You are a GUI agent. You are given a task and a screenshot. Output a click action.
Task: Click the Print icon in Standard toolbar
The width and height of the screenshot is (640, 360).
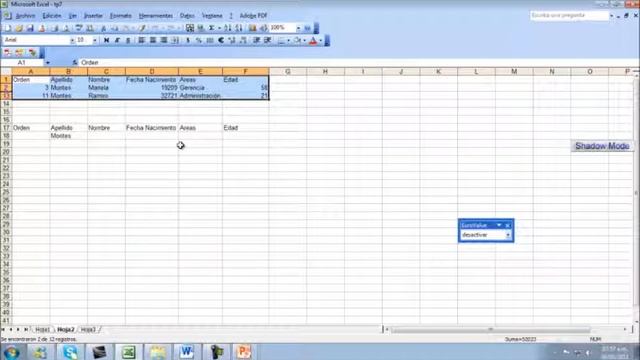pos(54,28)
